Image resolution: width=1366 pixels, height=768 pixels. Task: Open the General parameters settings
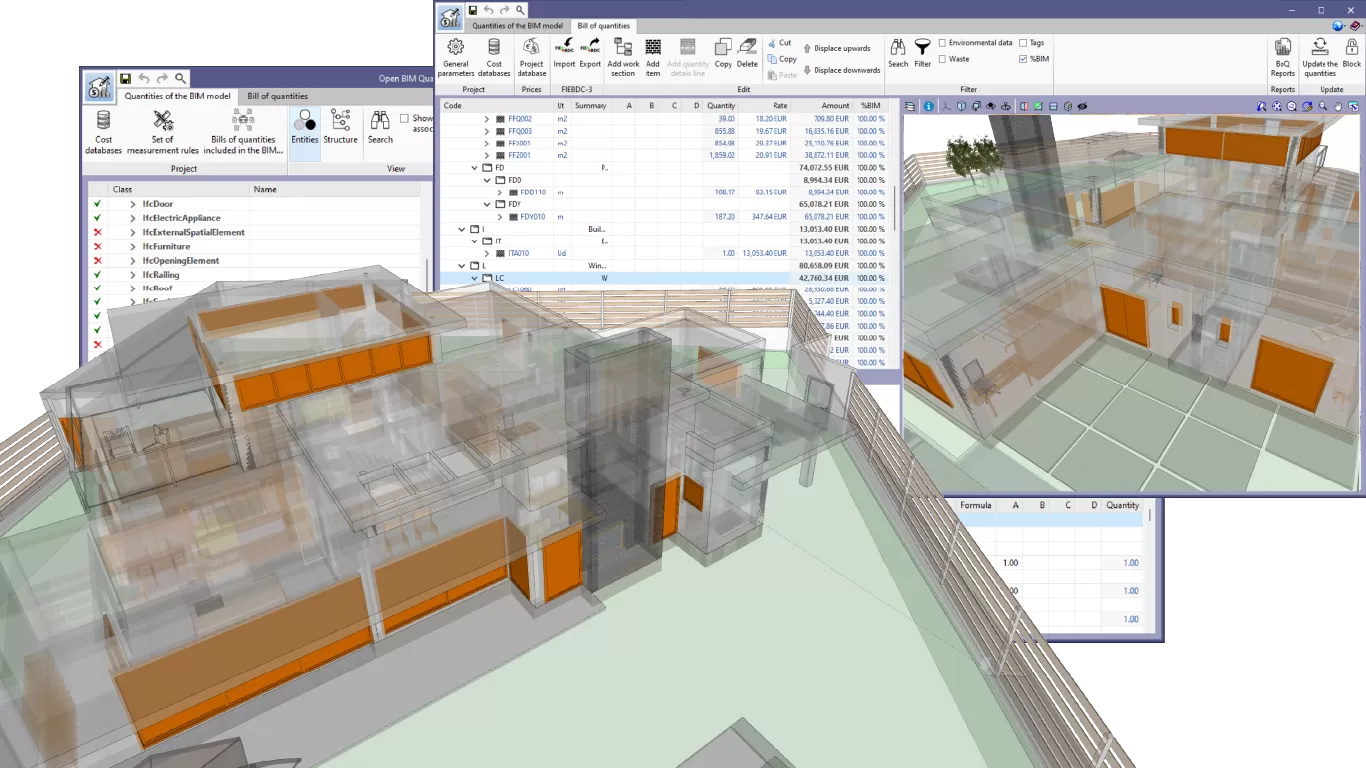click(x=455, y=55)
